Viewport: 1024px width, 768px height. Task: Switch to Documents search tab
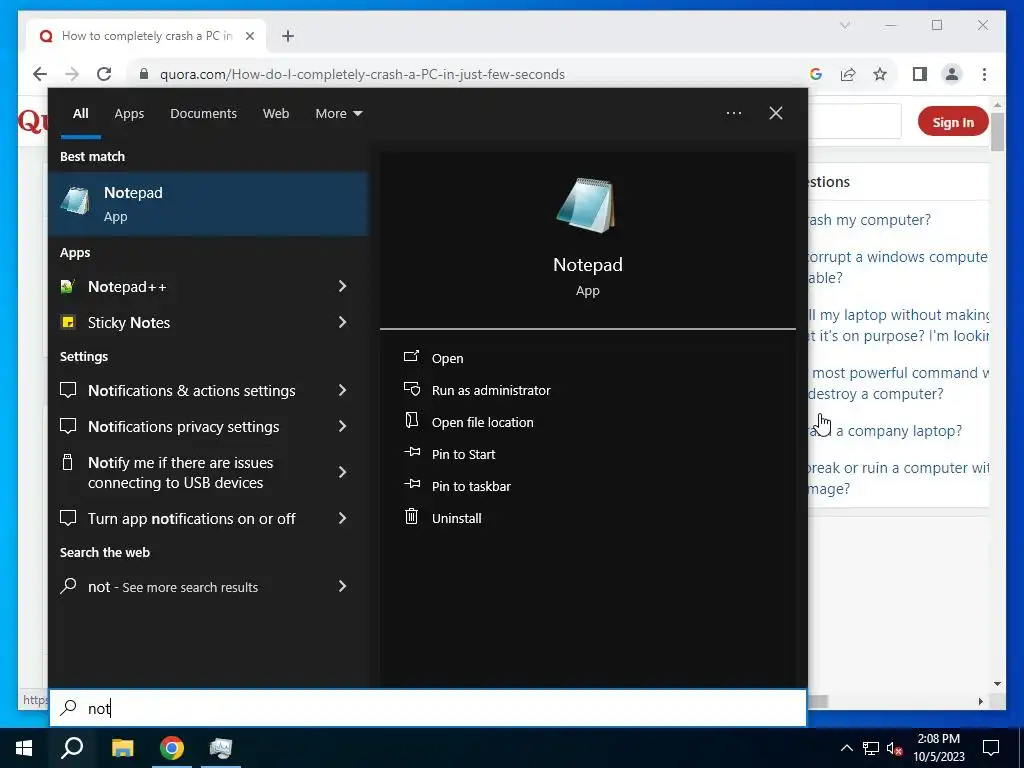tap(204, 114)
